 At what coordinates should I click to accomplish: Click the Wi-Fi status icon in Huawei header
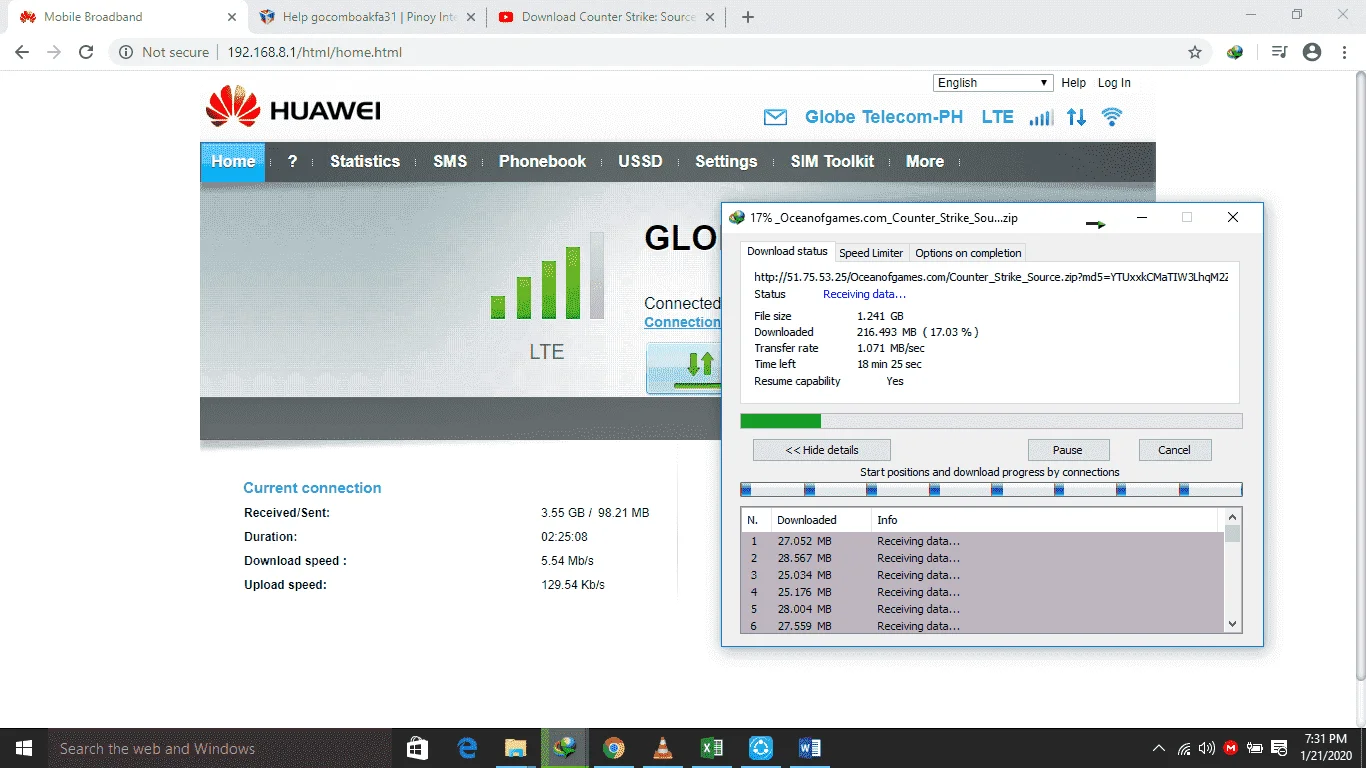1111,117
